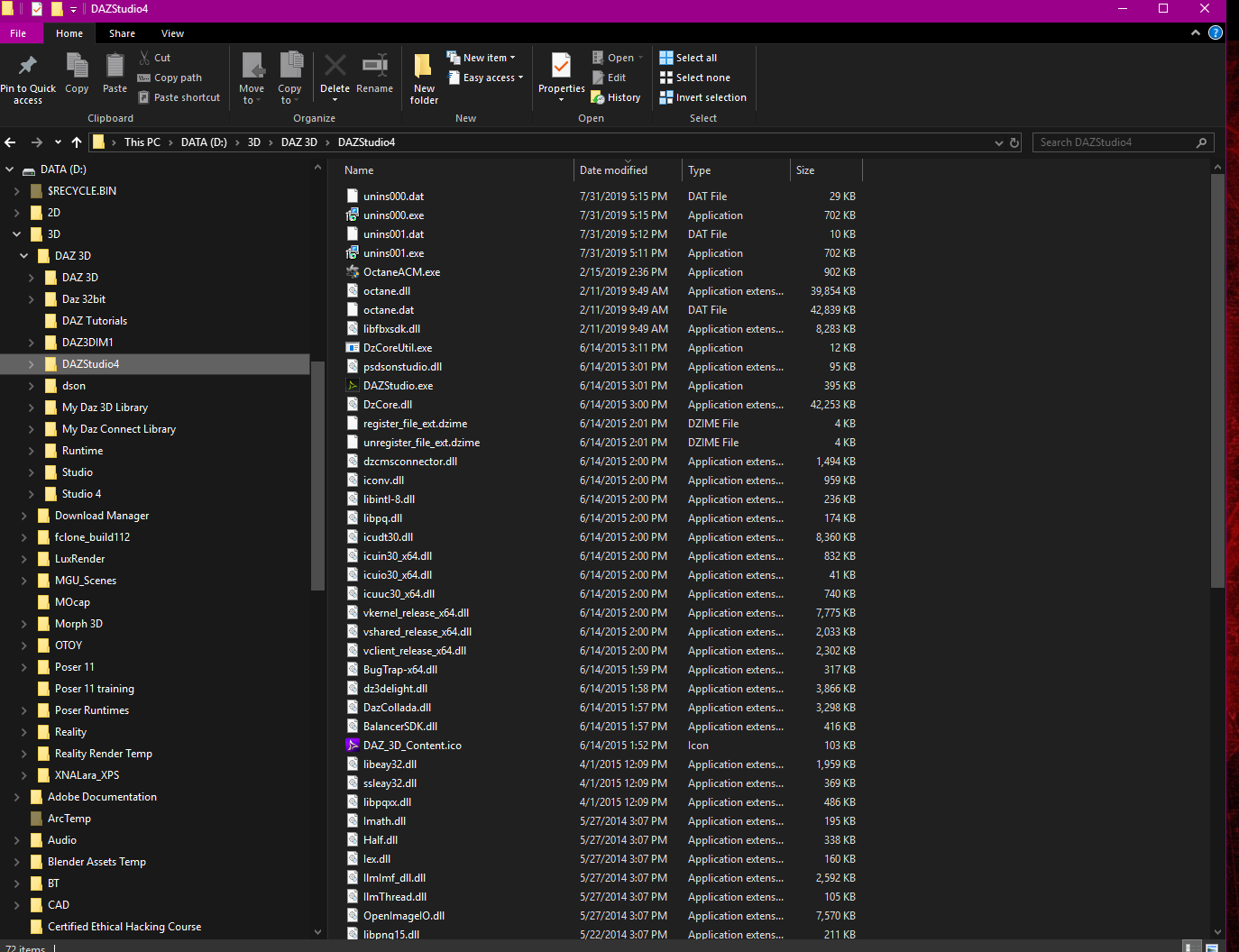Select the DAZ_3D_Content.ico file icon

coord(353,746)
